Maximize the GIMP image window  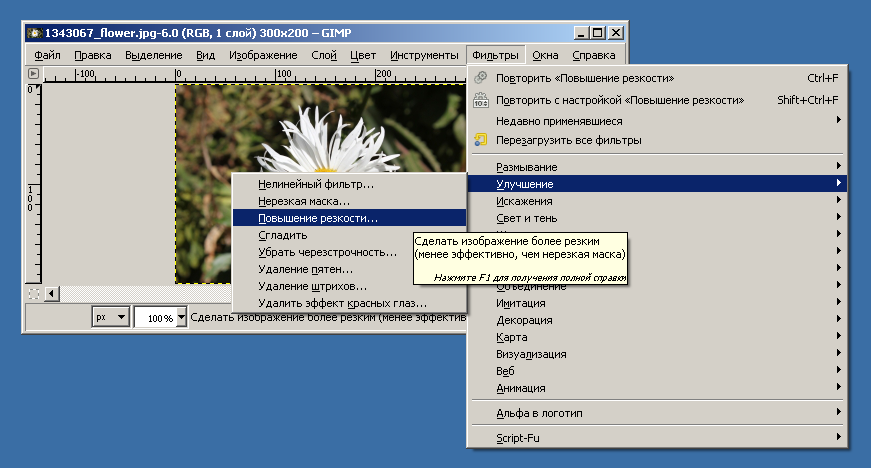[597, 33]
